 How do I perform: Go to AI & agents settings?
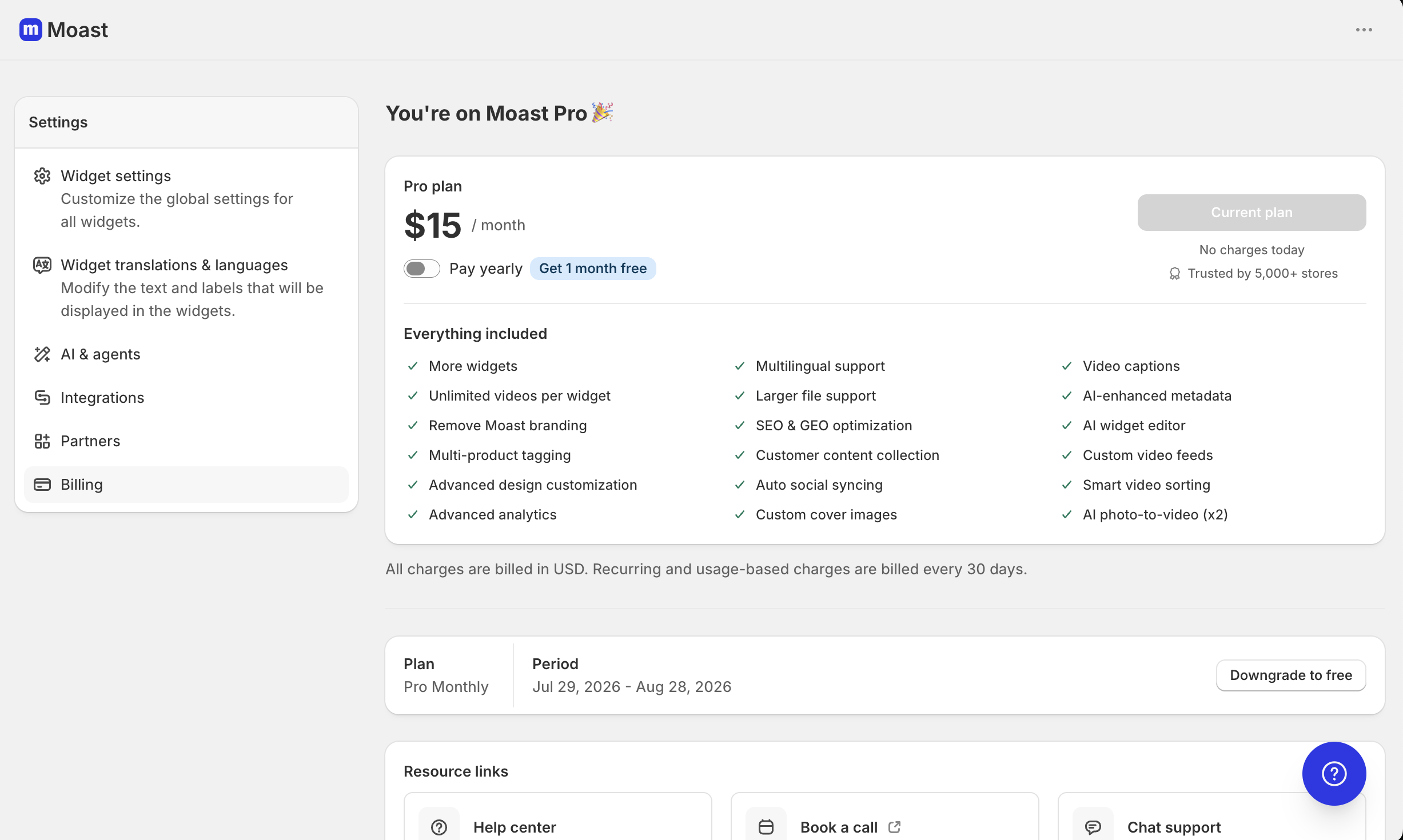pyautogui.click(x=186, y=354)
